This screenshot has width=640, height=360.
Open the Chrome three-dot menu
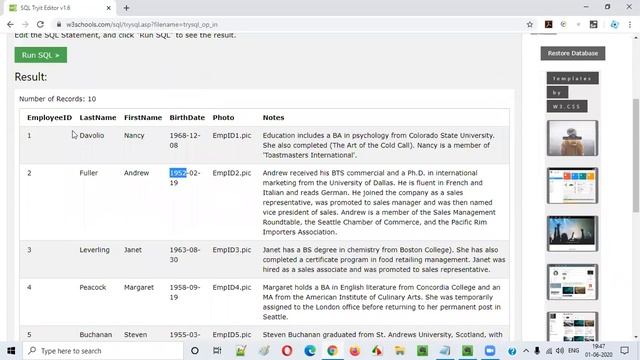630,24
